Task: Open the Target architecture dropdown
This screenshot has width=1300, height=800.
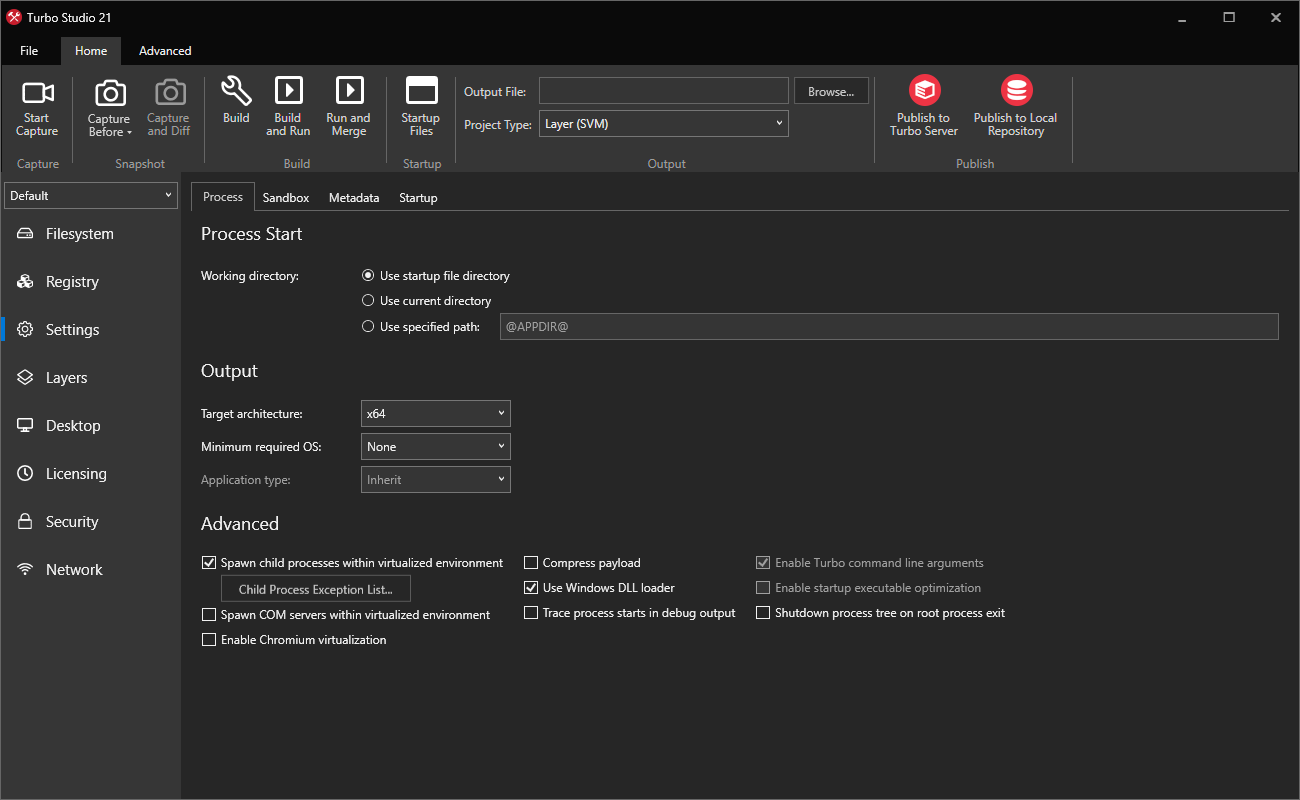Action: (435, 413)
